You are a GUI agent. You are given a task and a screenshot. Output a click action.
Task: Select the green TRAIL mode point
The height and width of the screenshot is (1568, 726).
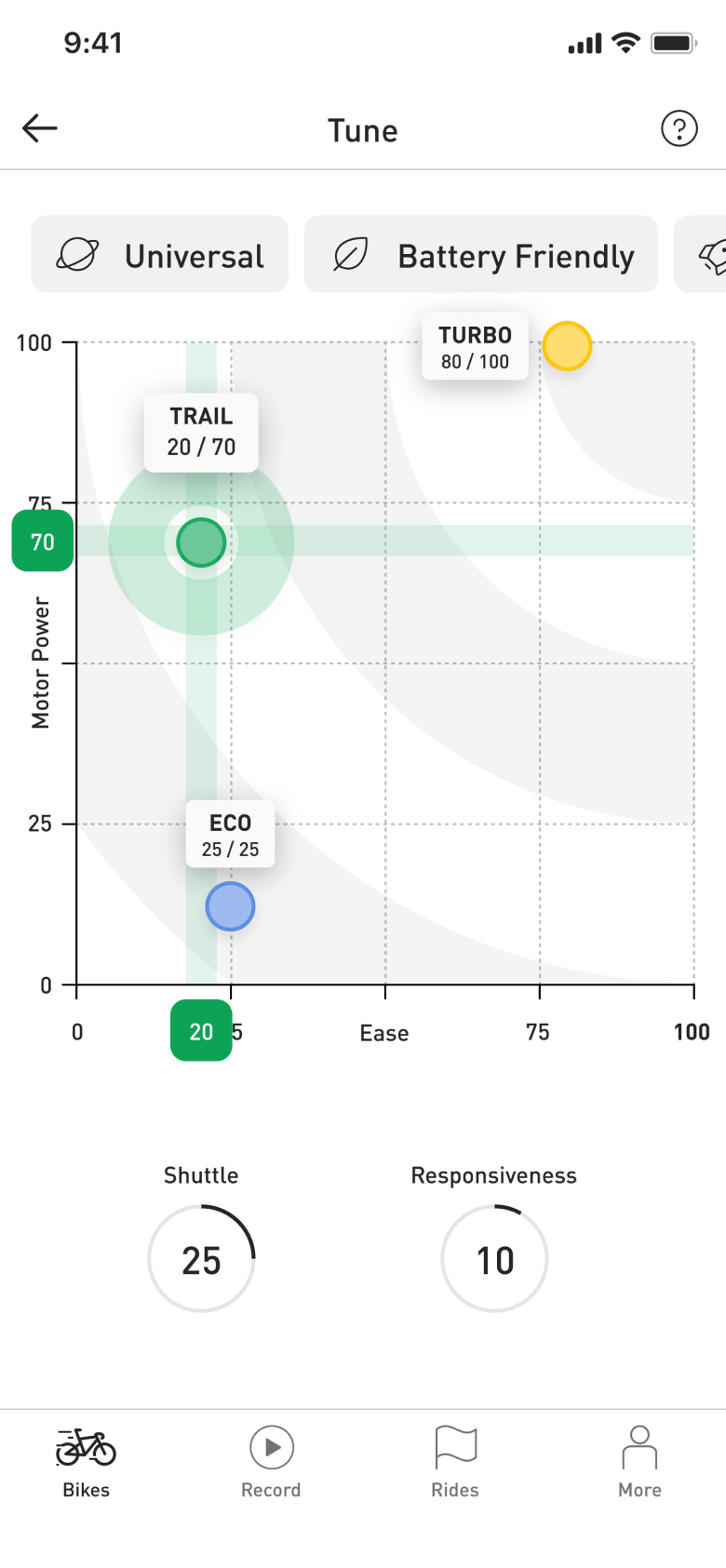(201, 543)
